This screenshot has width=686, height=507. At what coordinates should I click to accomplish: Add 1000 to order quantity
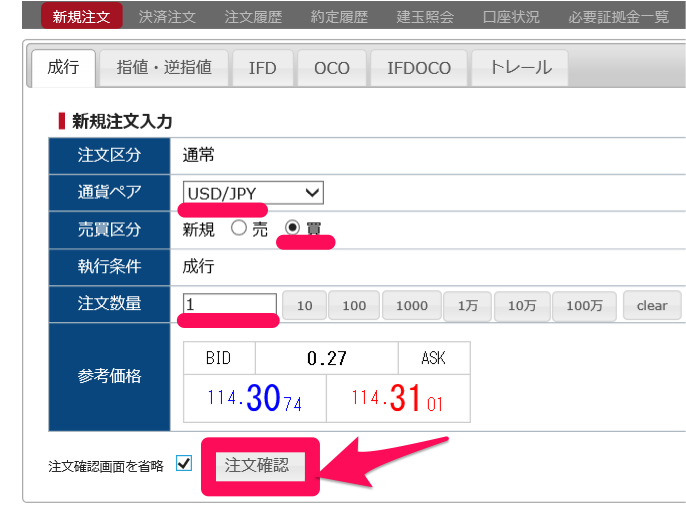coord(412,305)
